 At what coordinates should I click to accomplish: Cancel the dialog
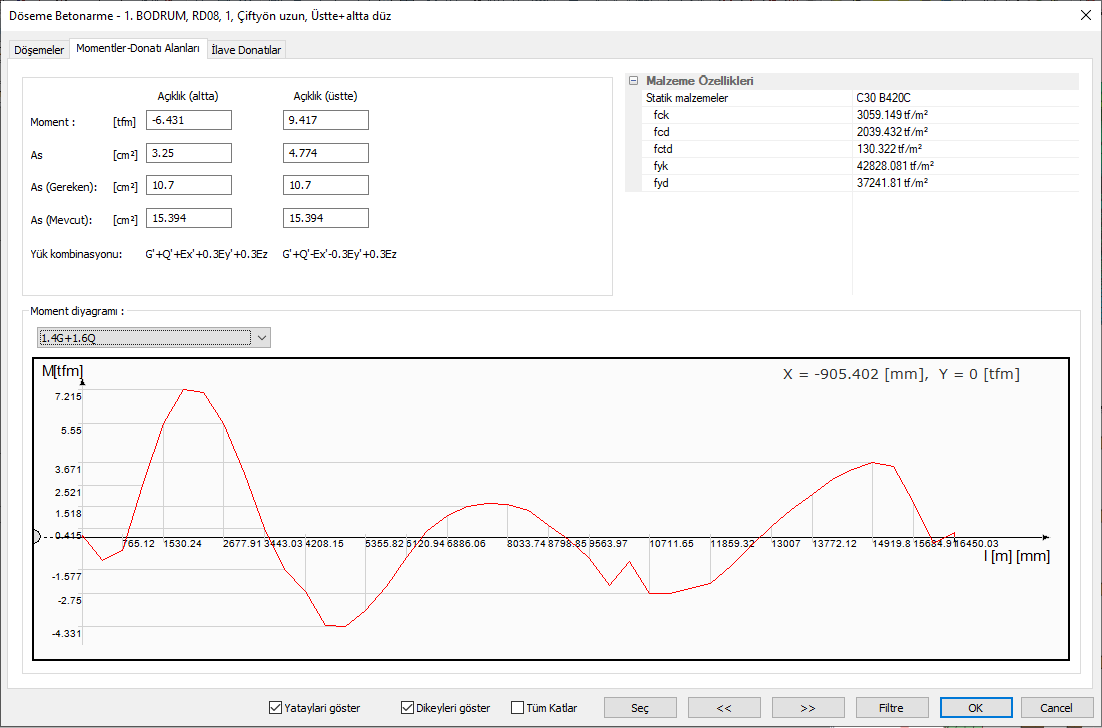coord(1056,708)
